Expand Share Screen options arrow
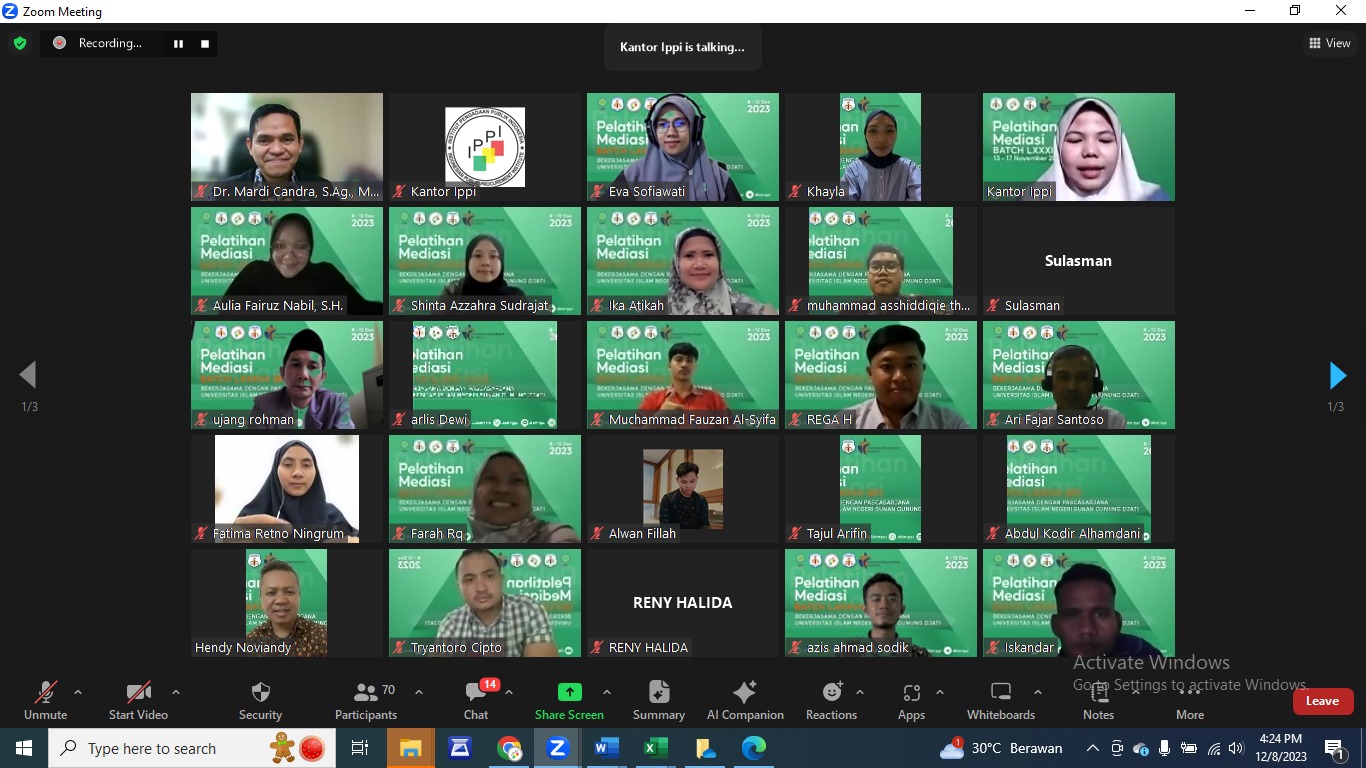This screenshot has height=768, width=1366. (x=606, y=692)
